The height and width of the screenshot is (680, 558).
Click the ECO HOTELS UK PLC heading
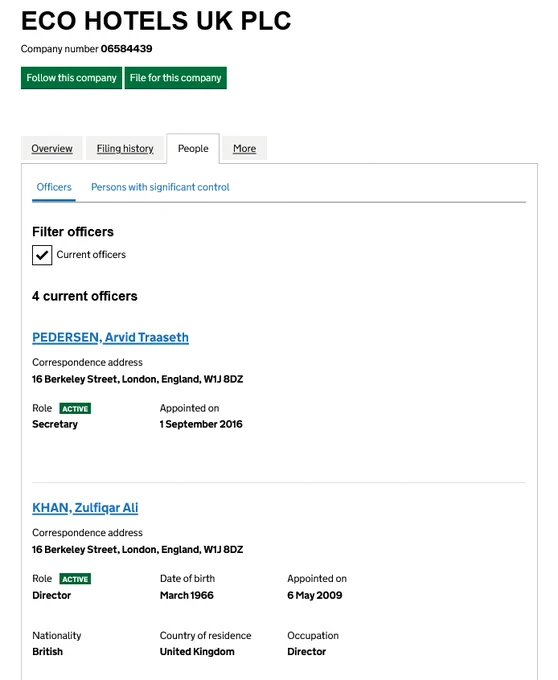156,21
